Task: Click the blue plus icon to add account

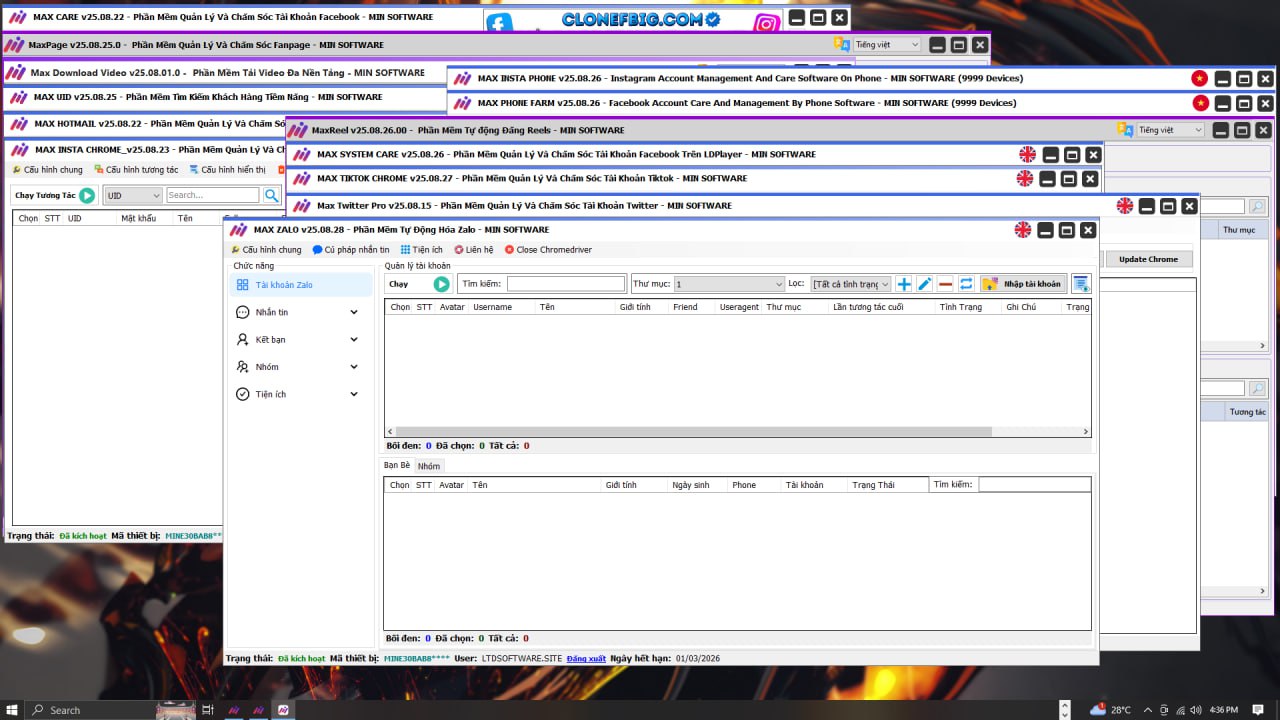Action: point(903,283)
